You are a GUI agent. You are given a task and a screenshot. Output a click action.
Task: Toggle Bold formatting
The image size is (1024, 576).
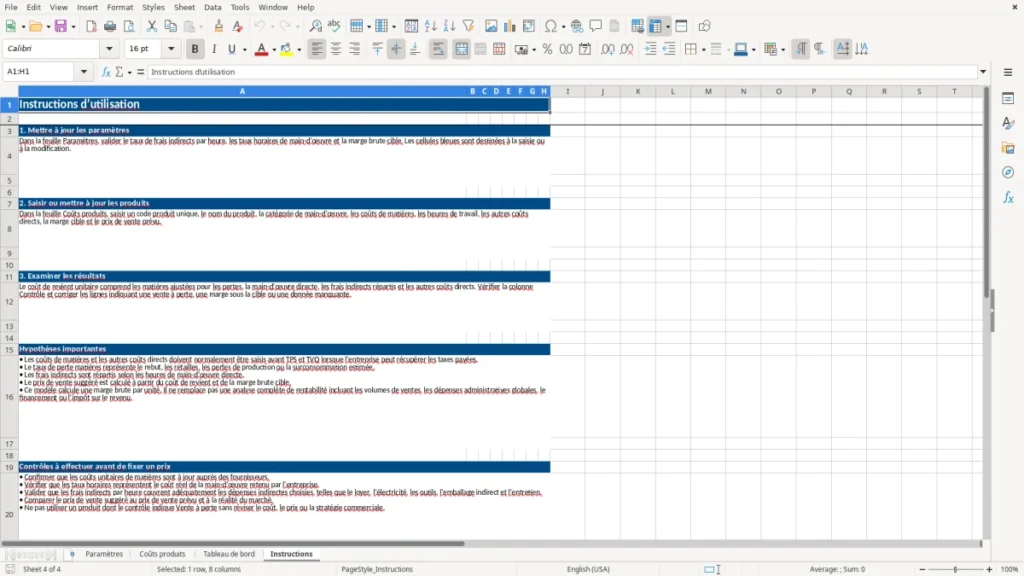coord(195,49)
